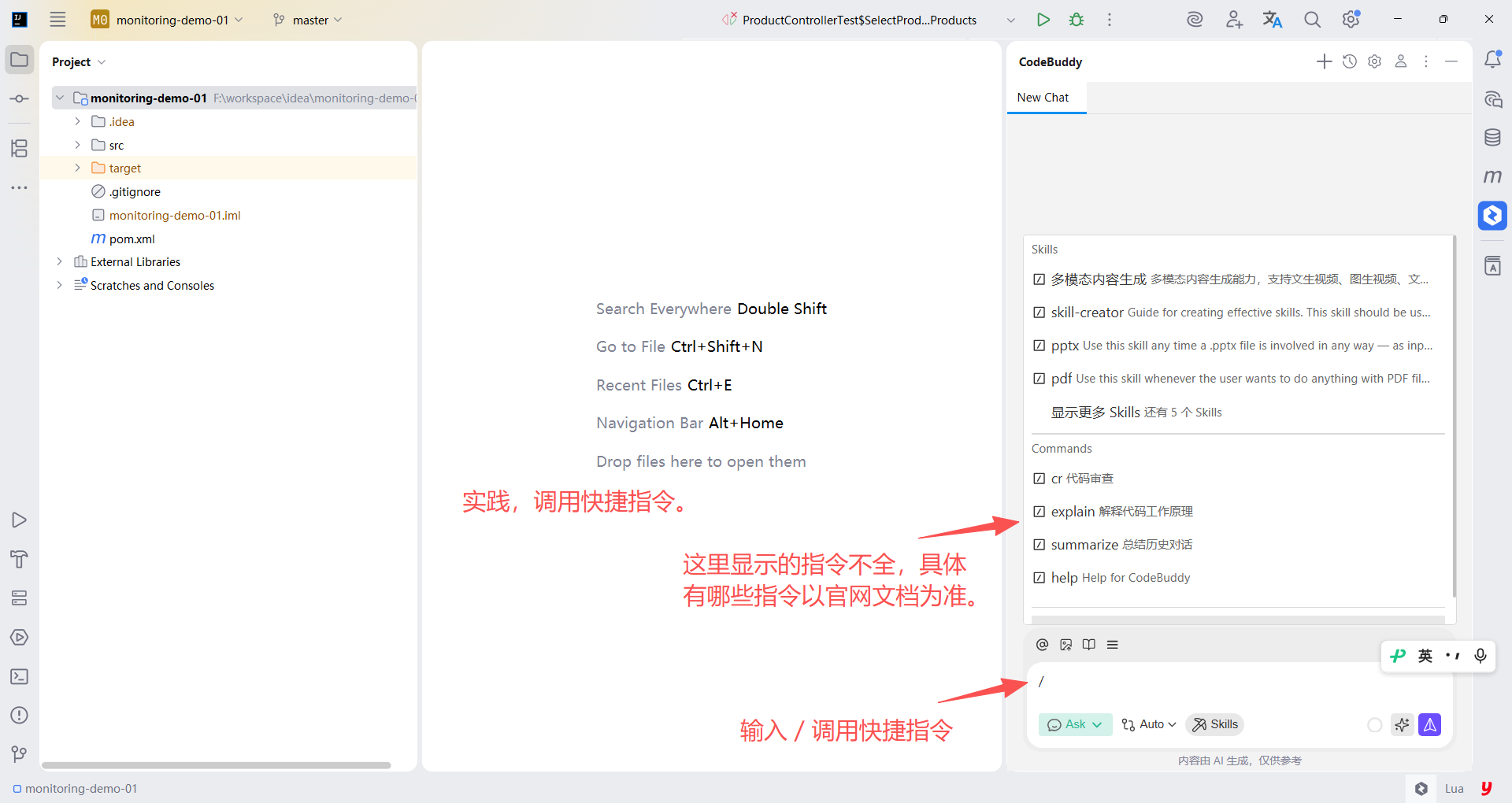Screen dimensions: 1512x803
Task: Open the Git tool window
Action: (x=20, y=754)
